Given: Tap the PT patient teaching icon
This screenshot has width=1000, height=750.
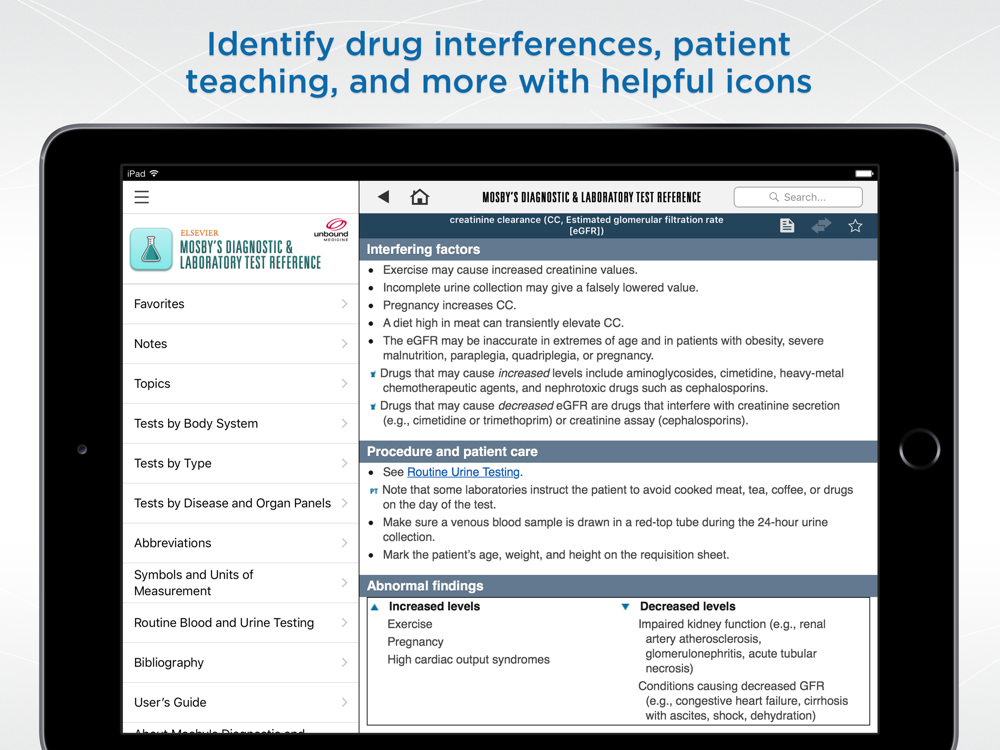Looking at the screenshot, I should (x=374, y=491).
